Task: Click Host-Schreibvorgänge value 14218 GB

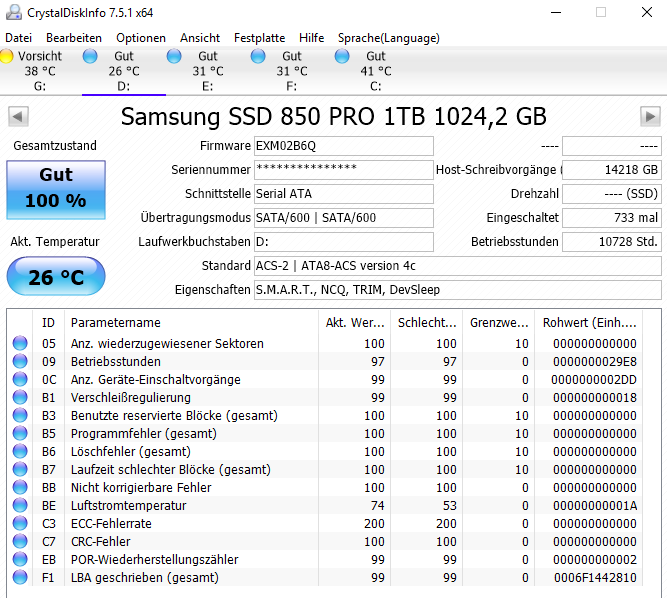Action: [x=612, y=170]
